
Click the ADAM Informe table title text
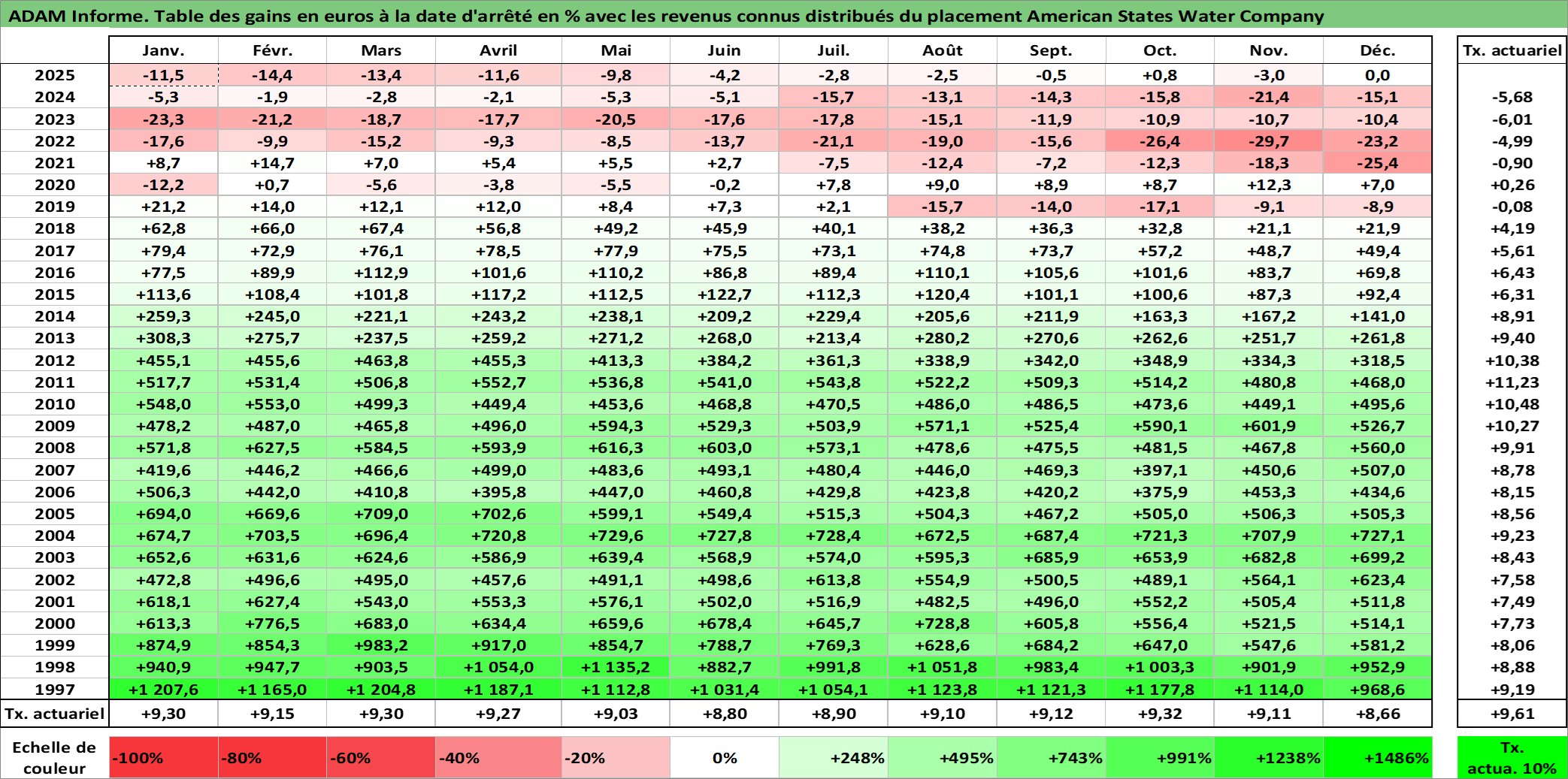[x=666, y=16]
